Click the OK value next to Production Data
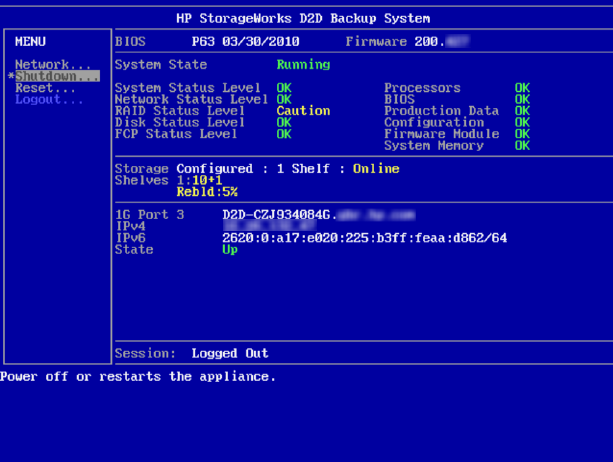Screen dimensions: 613x462 click(x=522, y=111)
